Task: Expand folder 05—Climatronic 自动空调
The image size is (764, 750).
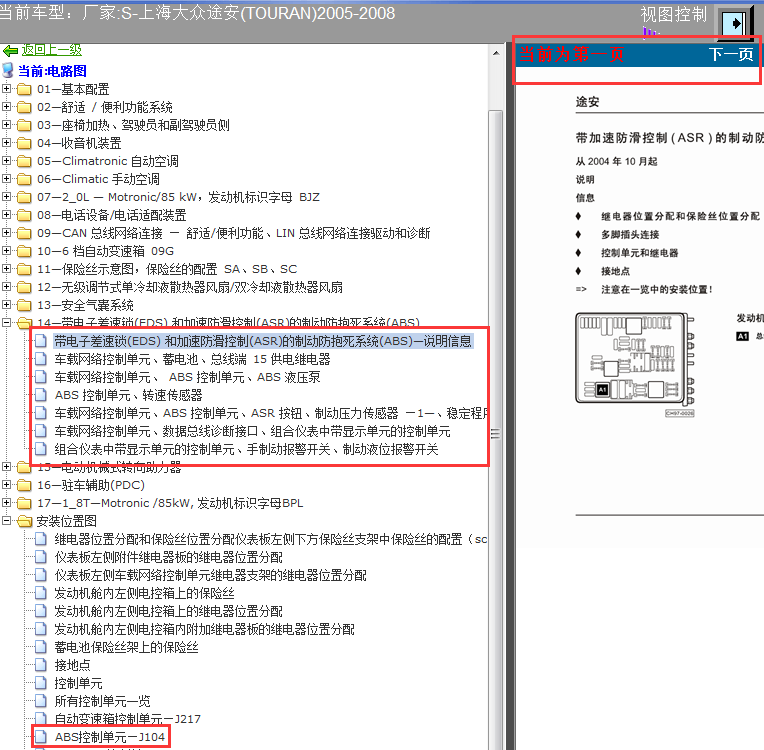Action: [6, 161]
